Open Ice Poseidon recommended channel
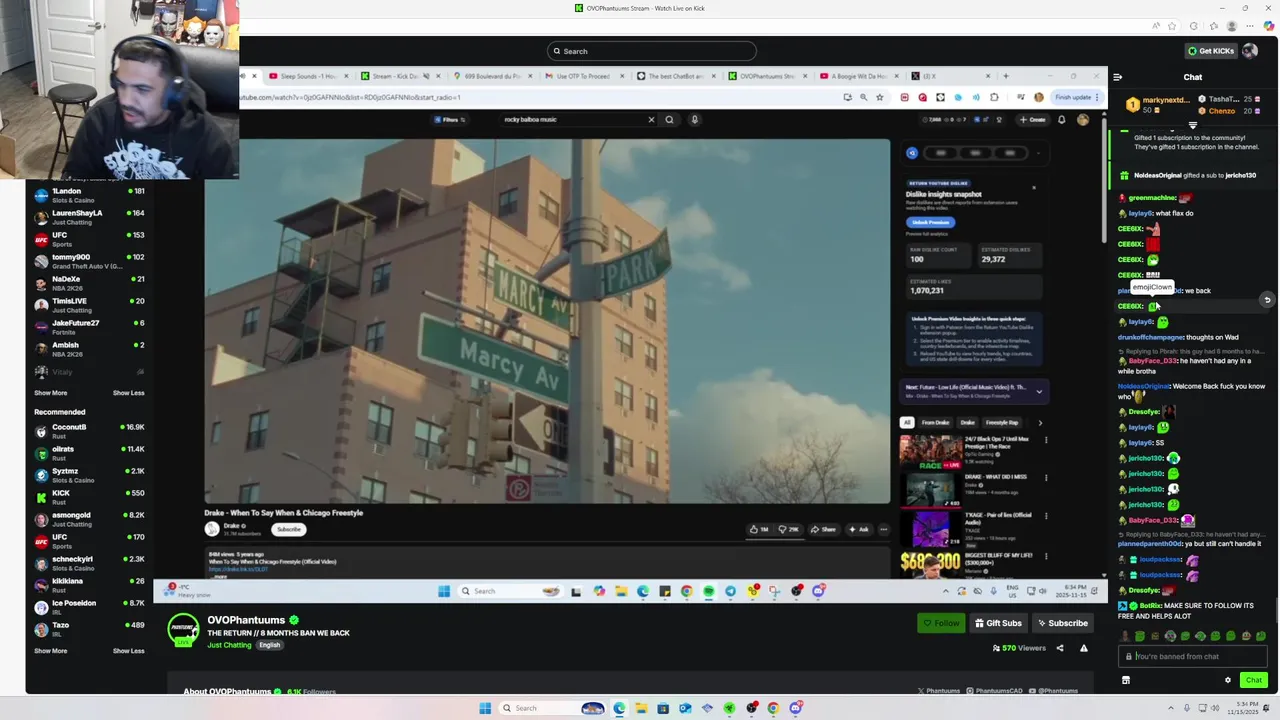The image size is (1280, 720). coord(90,607)
